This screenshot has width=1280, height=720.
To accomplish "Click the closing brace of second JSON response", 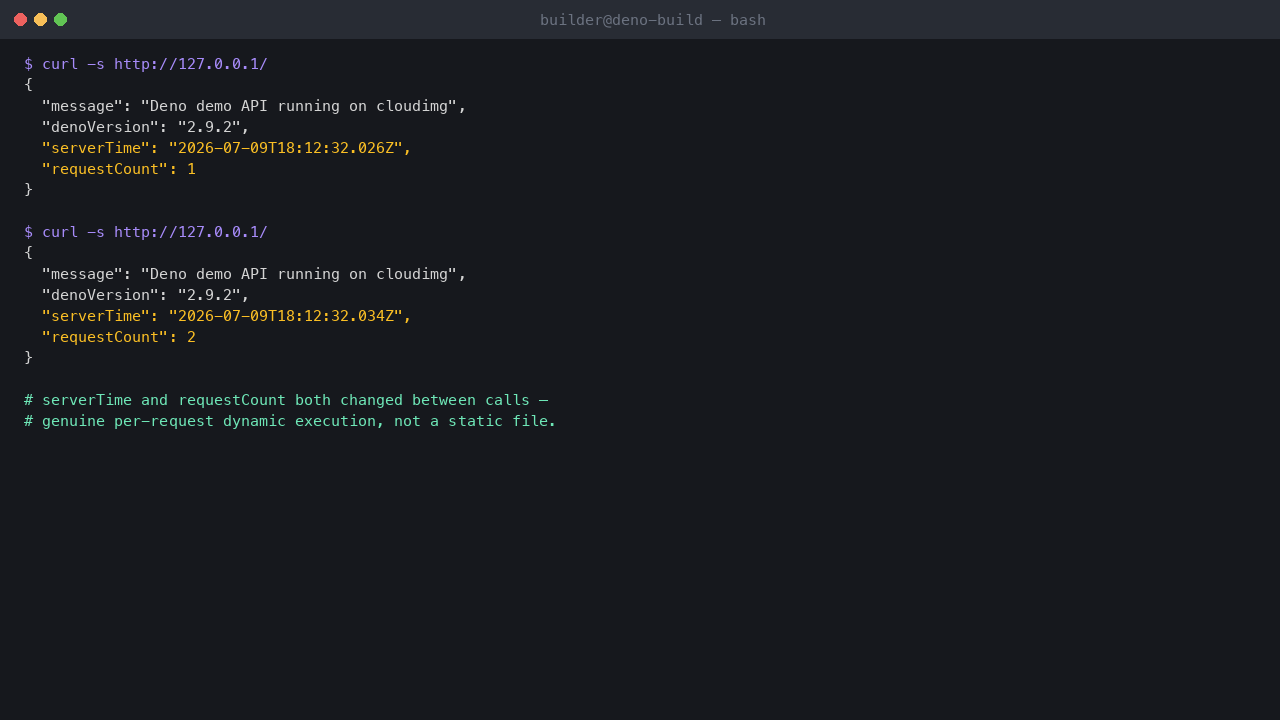I will click(28, 358).
